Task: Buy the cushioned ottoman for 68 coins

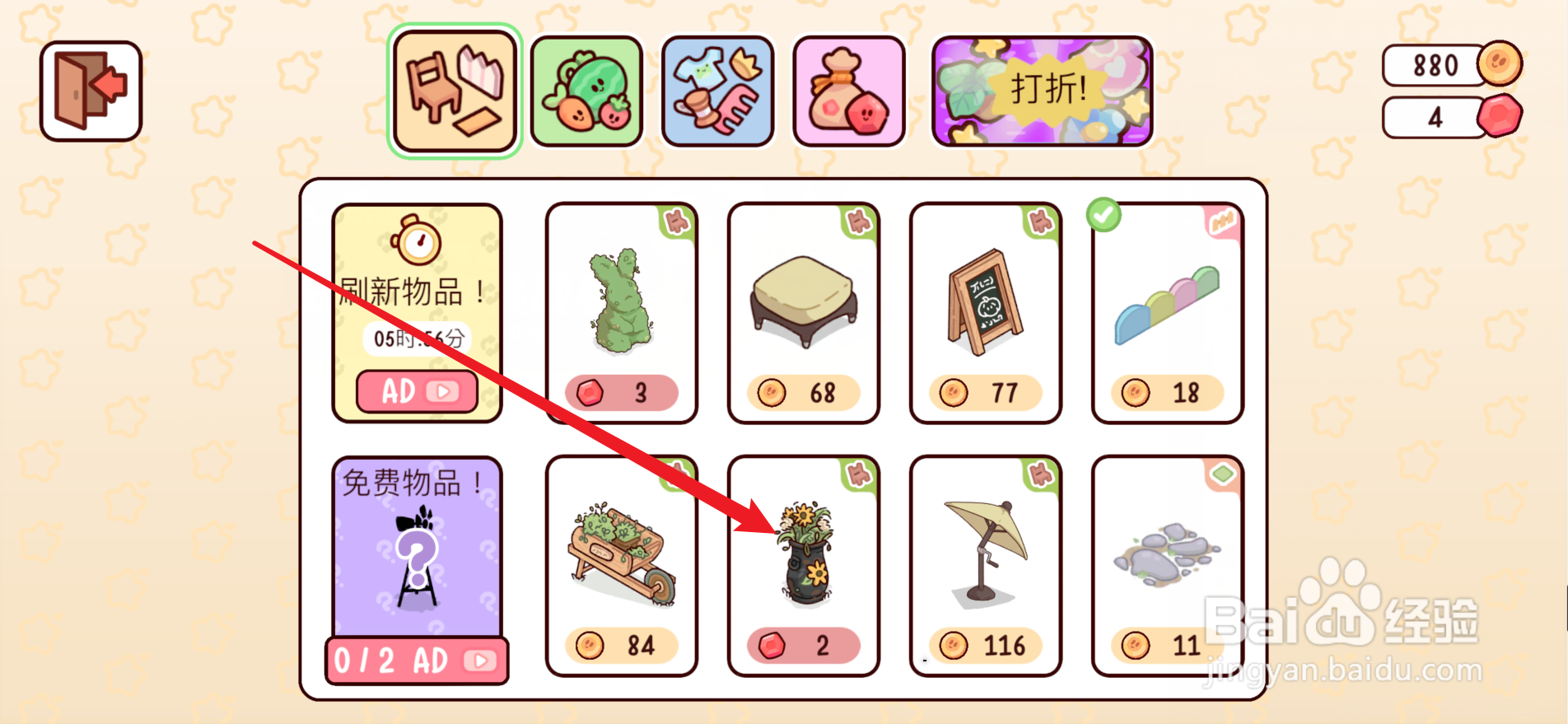Action: 804,313
